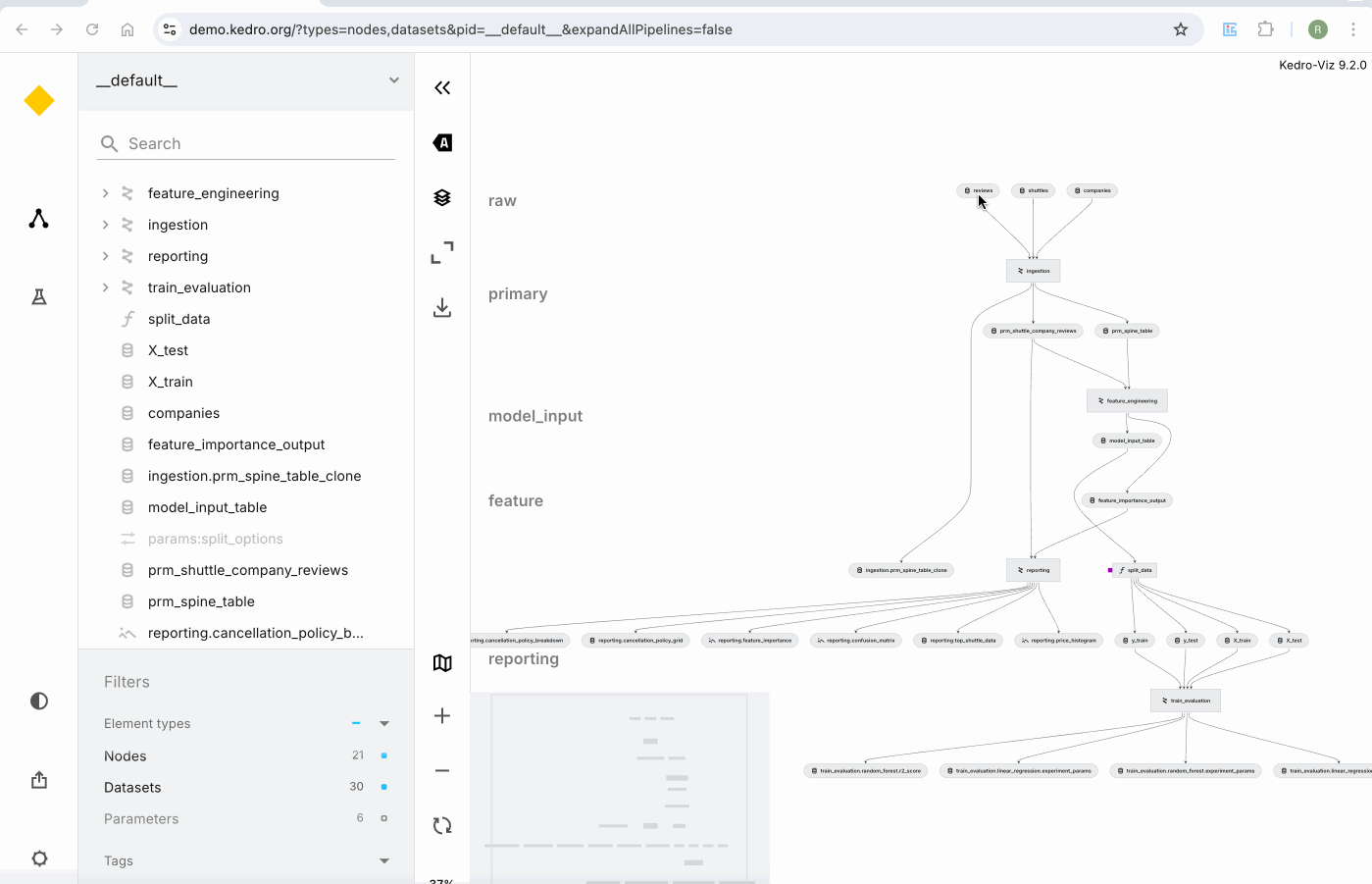This screenshot has height=884, width=1372.
Task: Reload the browser page
Action: click(92, 29)
